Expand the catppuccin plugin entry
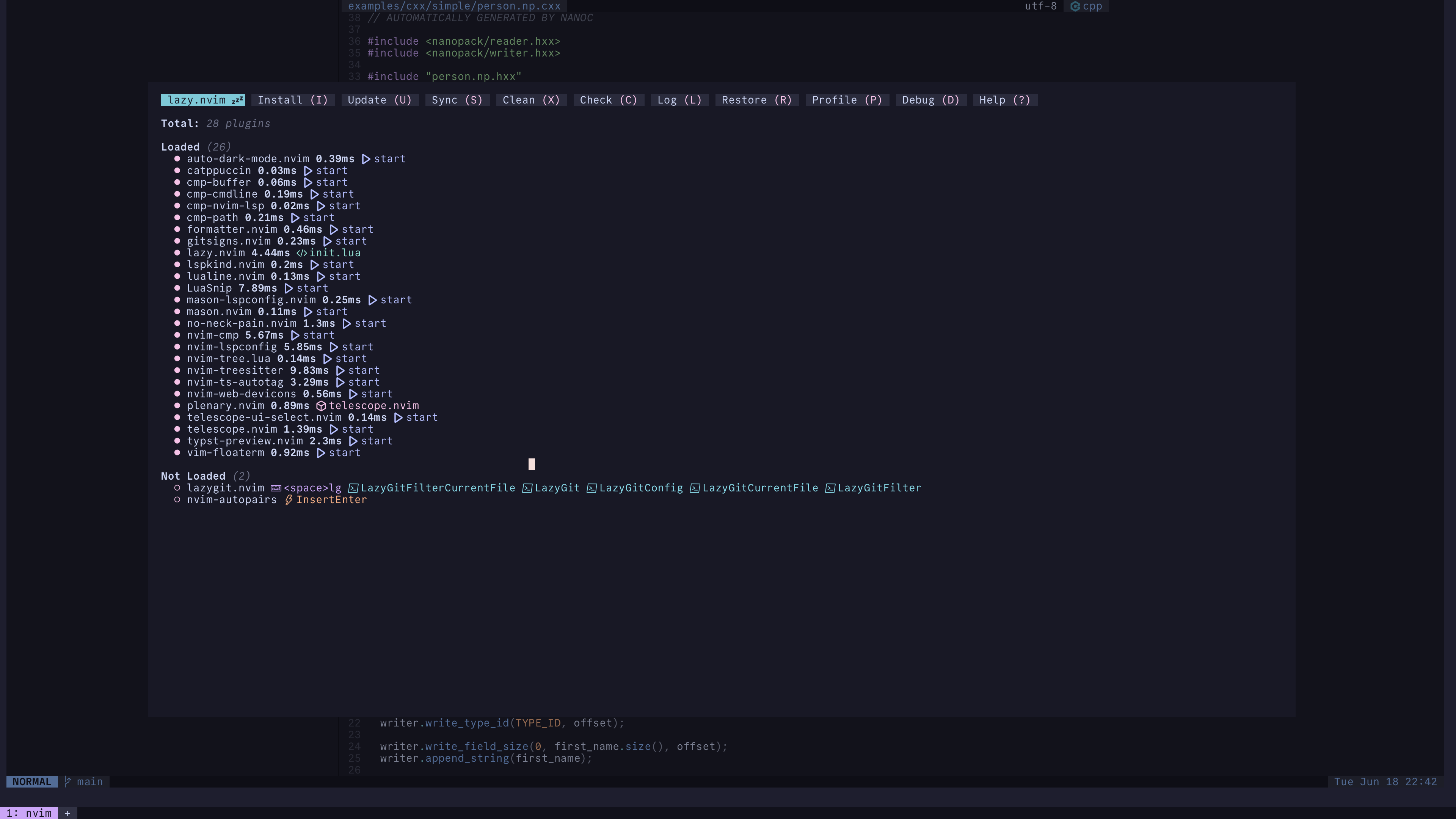The image size is (1456, 819). (218, 171)
